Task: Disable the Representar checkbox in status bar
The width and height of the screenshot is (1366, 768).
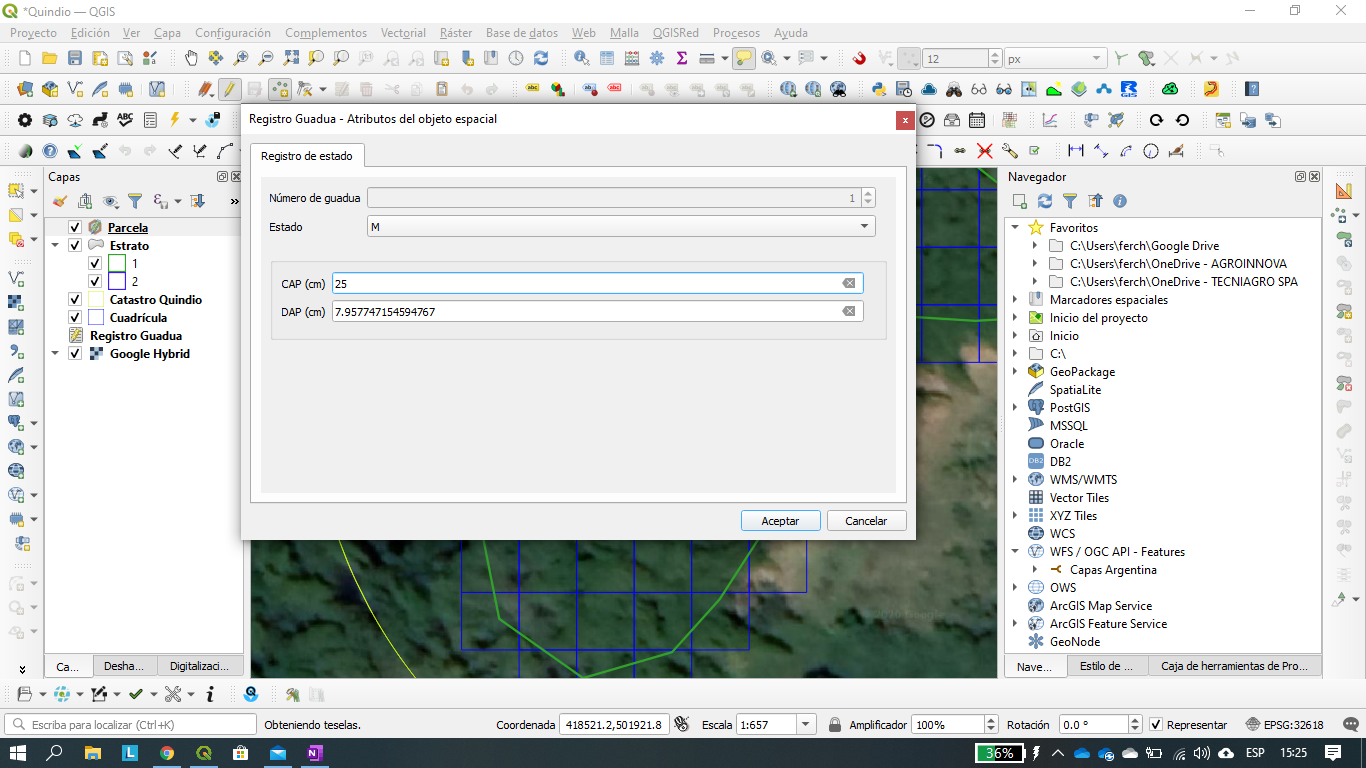Action: coord(1156,725)
